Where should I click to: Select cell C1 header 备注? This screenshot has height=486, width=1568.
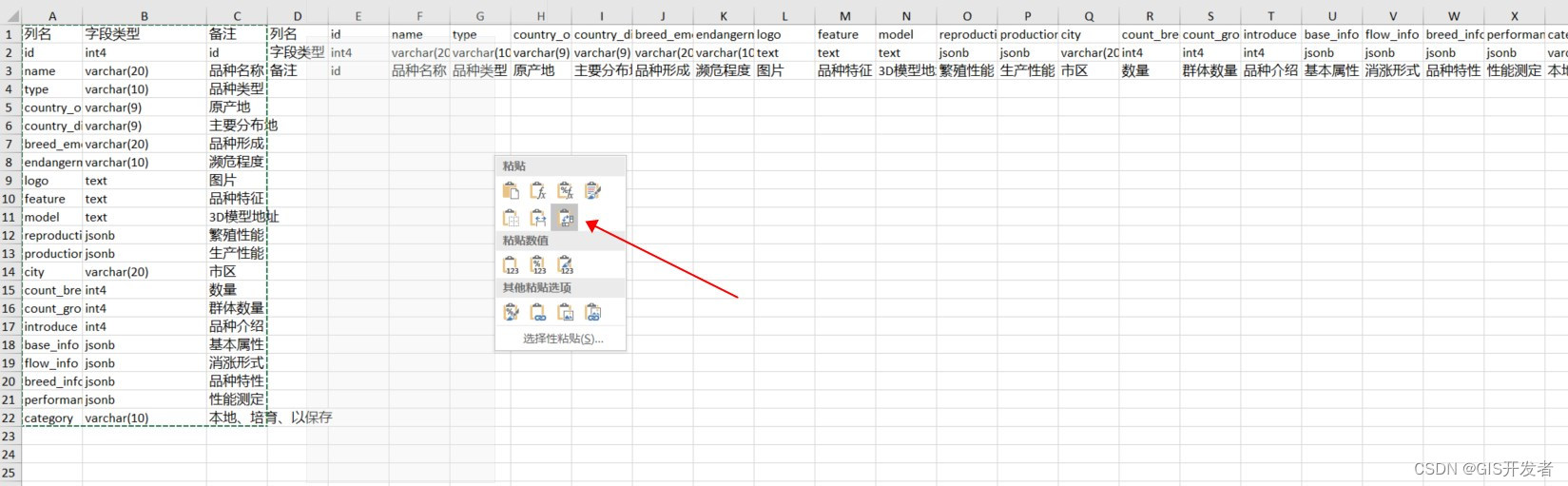pos(237,34)
